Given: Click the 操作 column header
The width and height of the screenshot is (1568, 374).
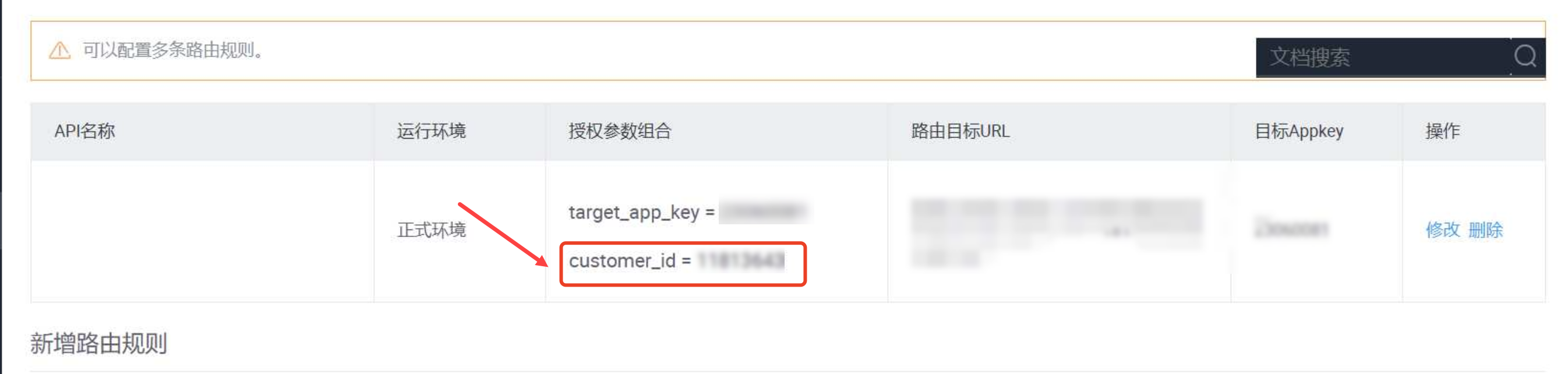Looking at the screenshot, I should [1443, 131].
